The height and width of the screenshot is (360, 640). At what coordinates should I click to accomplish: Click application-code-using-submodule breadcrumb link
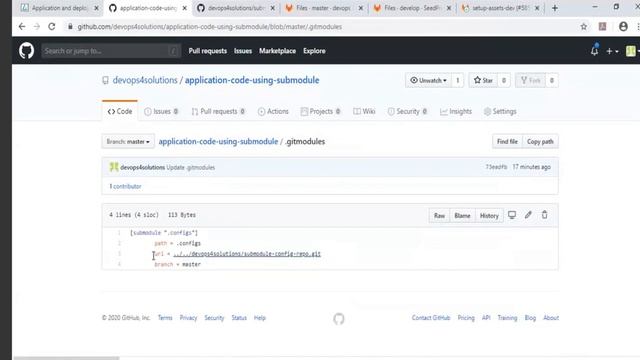click(218, 142)
